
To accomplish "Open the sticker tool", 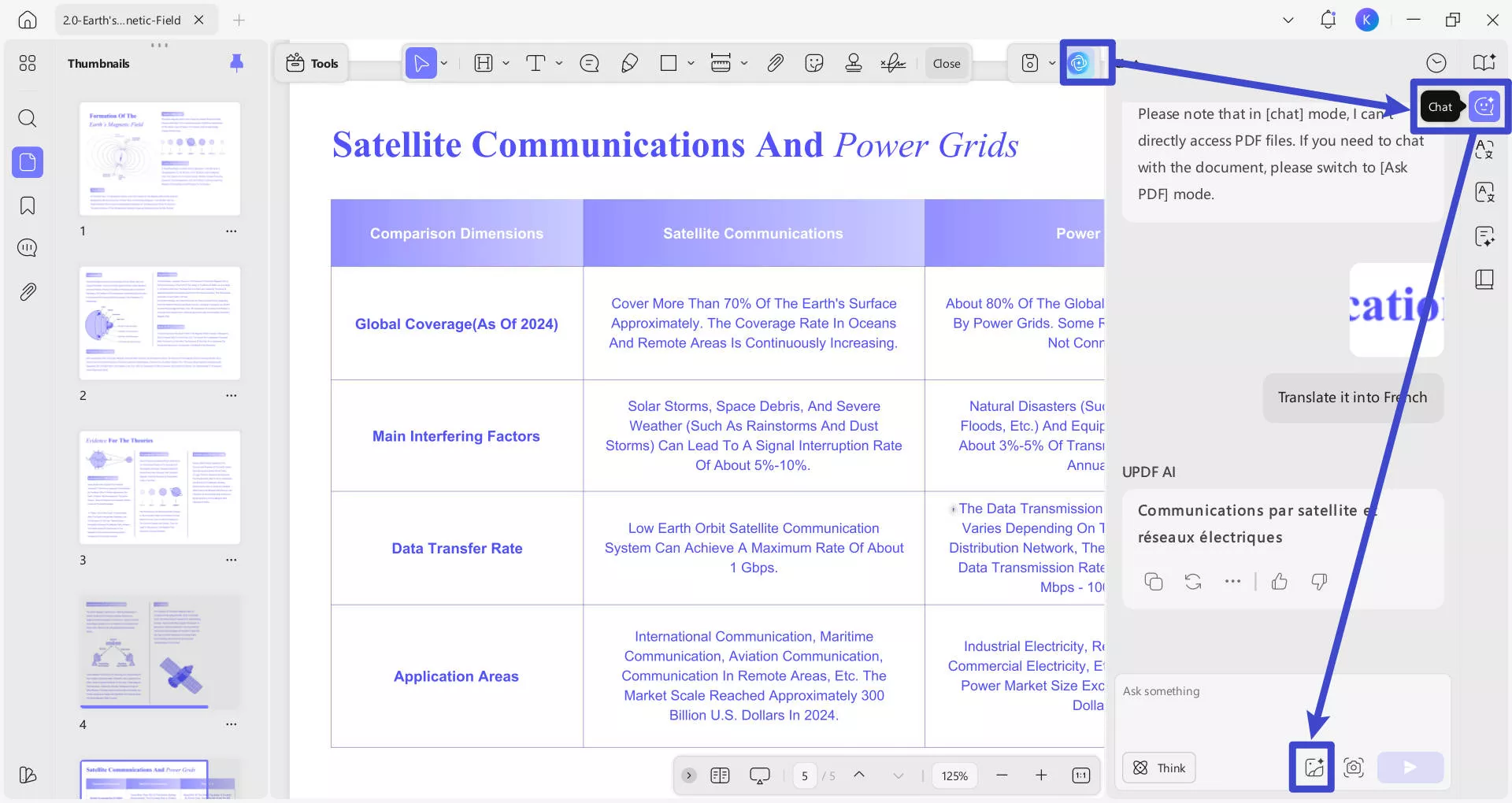I will pyautogui.click(x=814, y=63).
